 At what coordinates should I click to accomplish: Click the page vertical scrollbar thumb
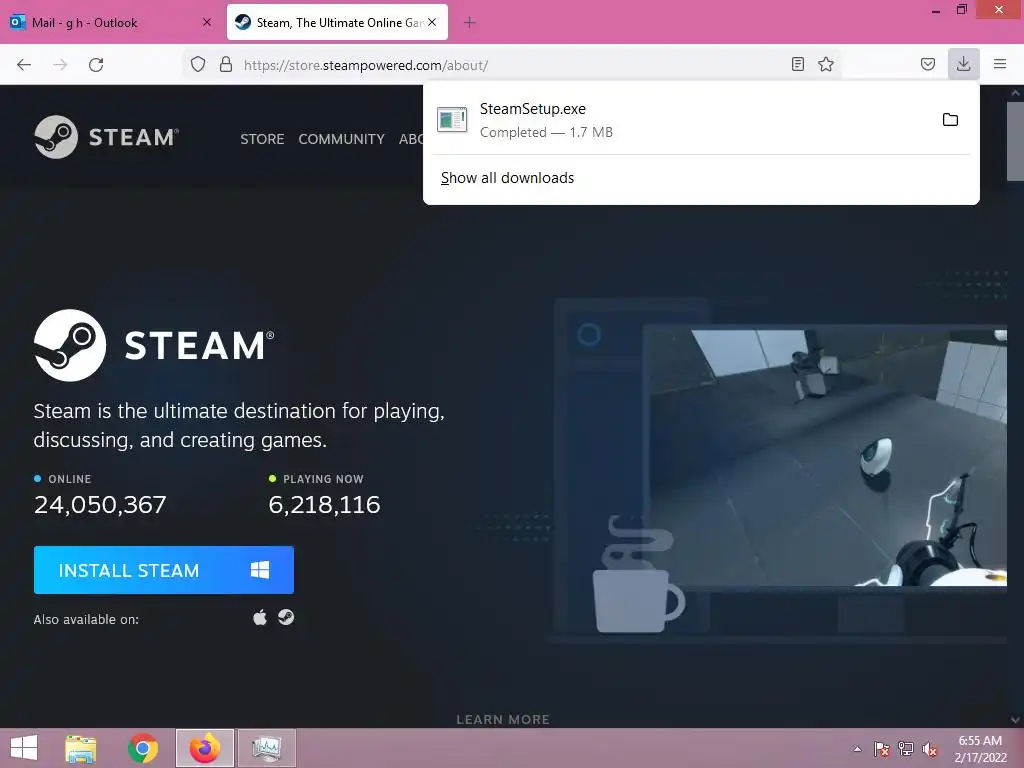[1015, 140]
